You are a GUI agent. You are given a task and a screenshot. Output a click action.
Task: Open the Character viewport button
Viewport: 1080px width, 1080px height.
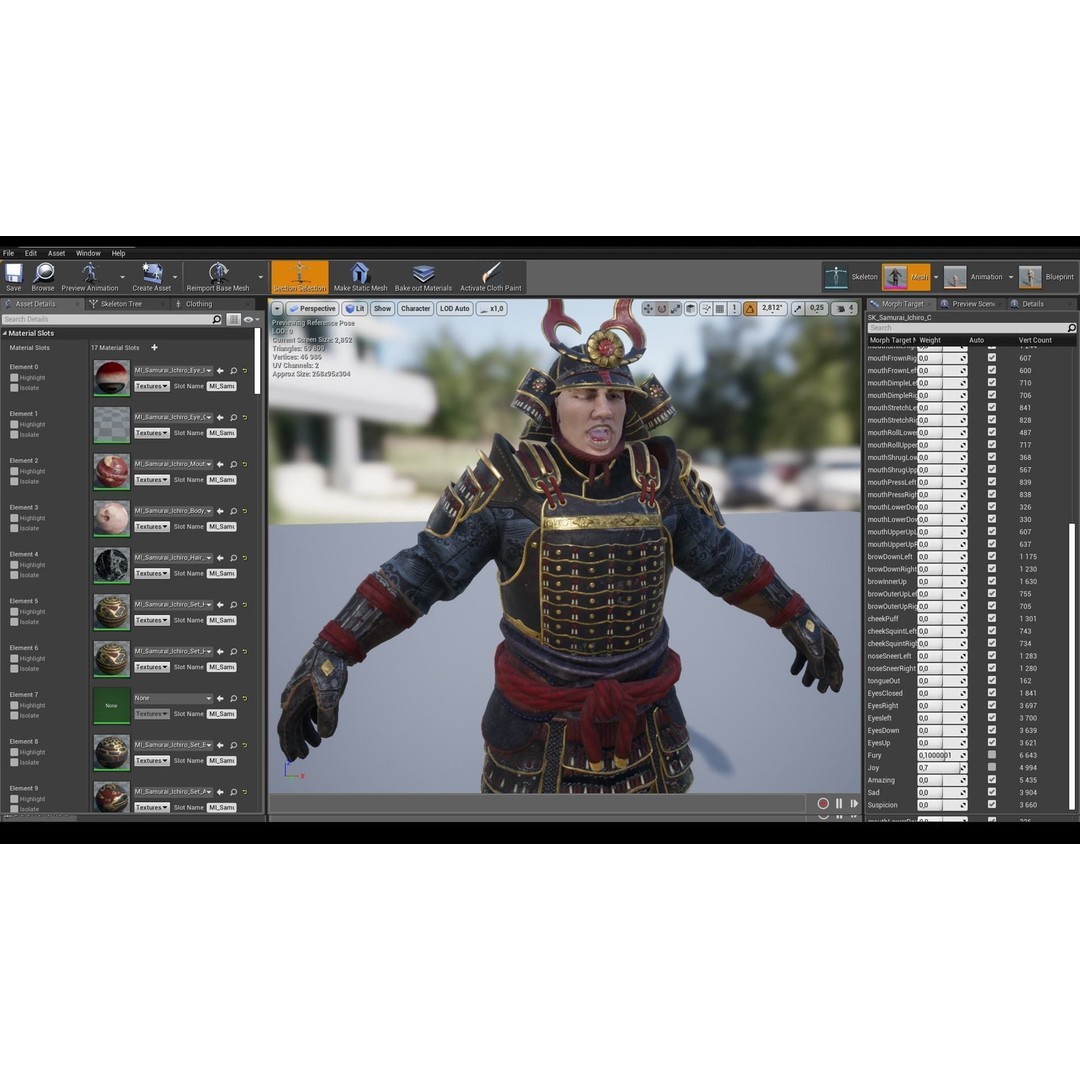pos(415,309)
